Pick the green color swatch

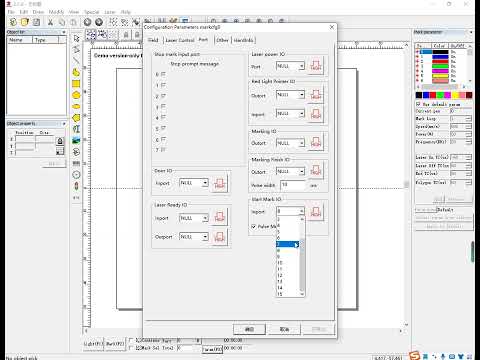click(440, 95)
